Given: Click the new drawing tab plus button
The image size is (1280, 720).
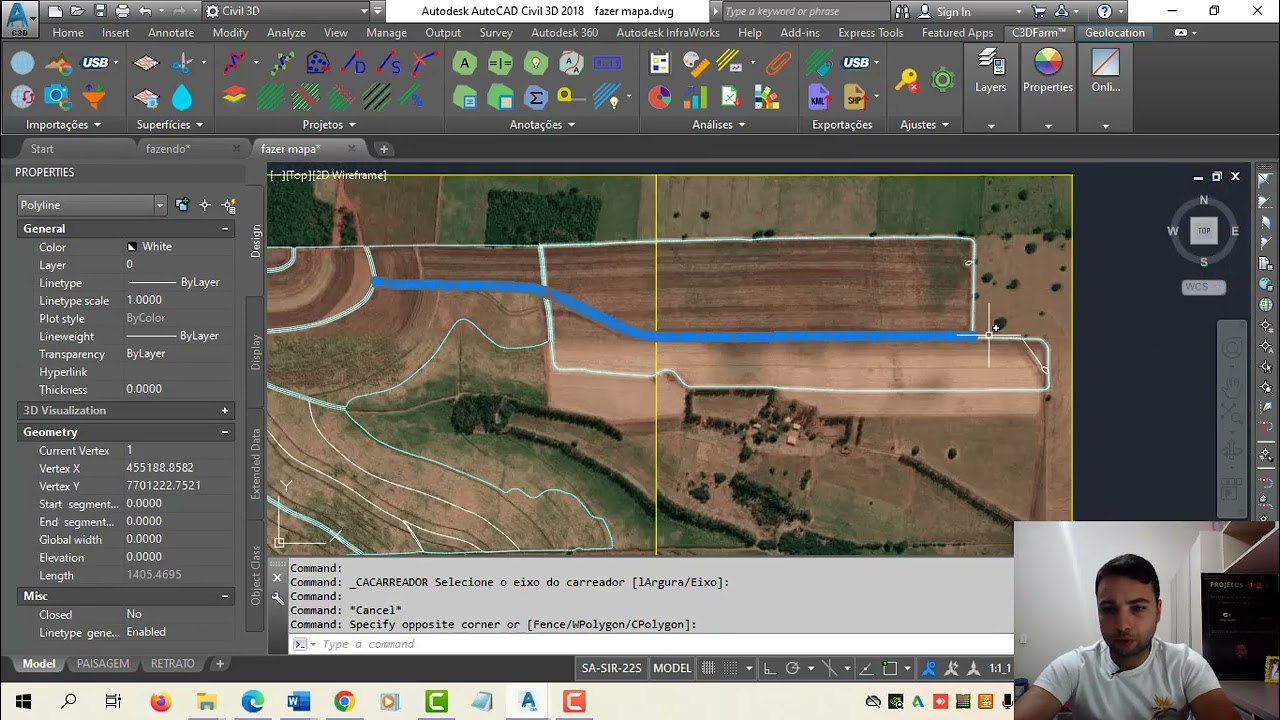Looking at the screenshot, I should (x=383, y=149).
